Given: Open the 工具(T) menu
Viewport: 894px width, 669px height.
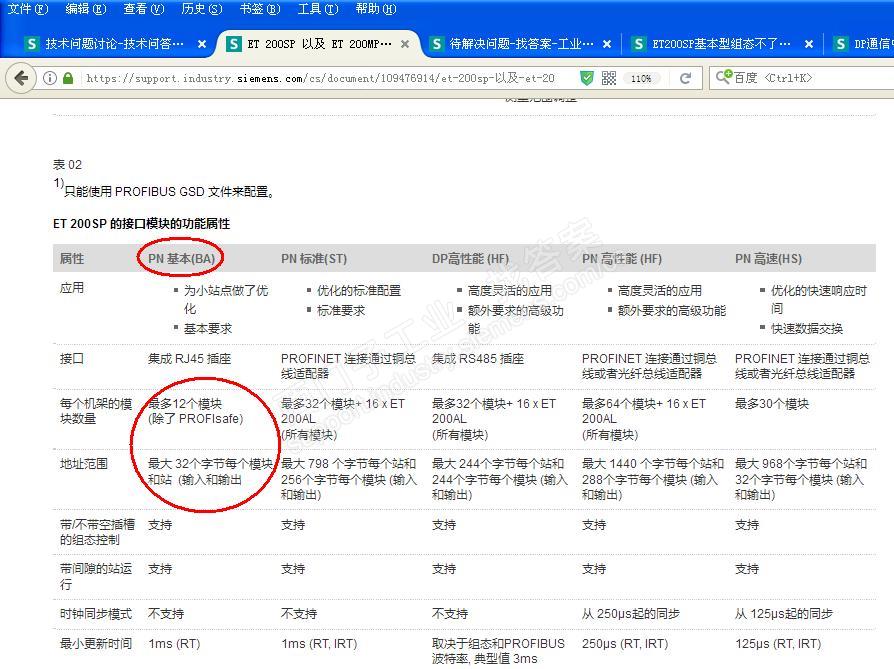Looking at the screenshot, I should click(318, 9).
